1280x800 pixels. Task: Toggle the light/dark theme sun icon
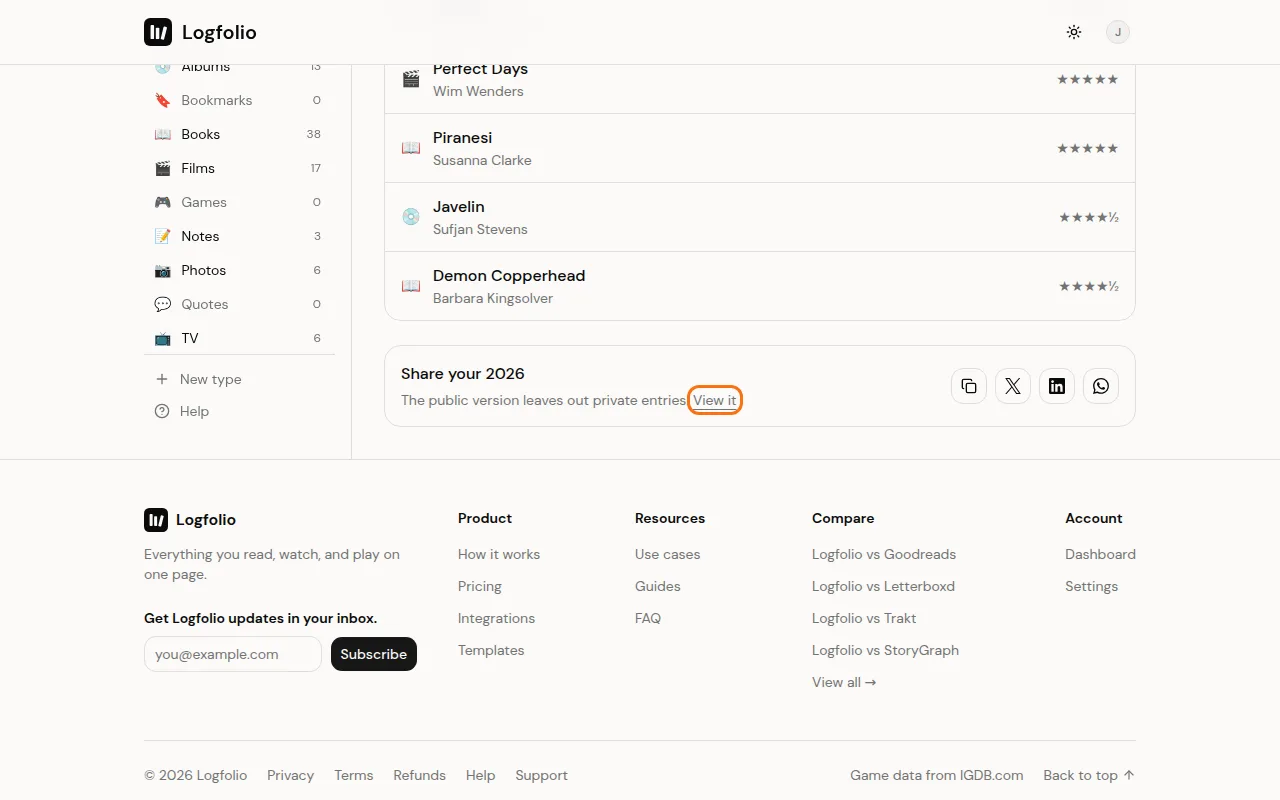tap(1074, 32)
